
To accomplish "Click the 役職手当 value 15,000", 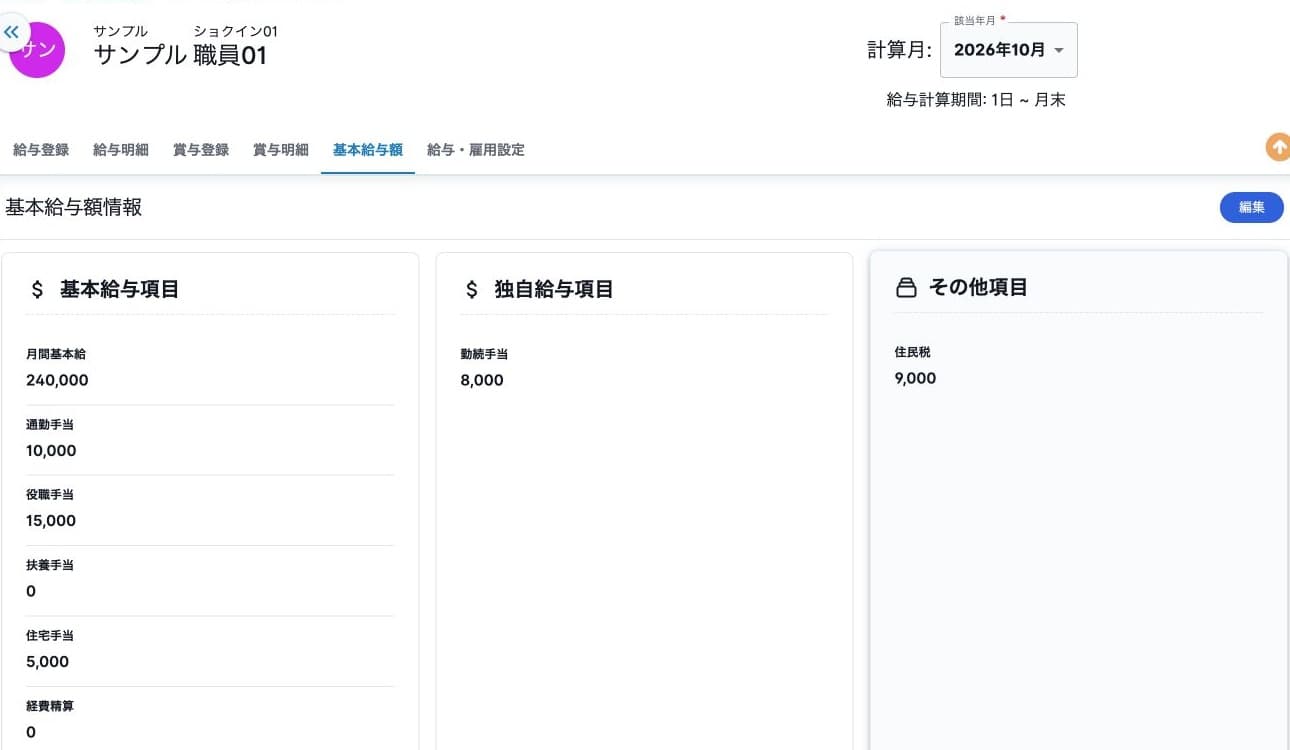I will coord(51,521).
